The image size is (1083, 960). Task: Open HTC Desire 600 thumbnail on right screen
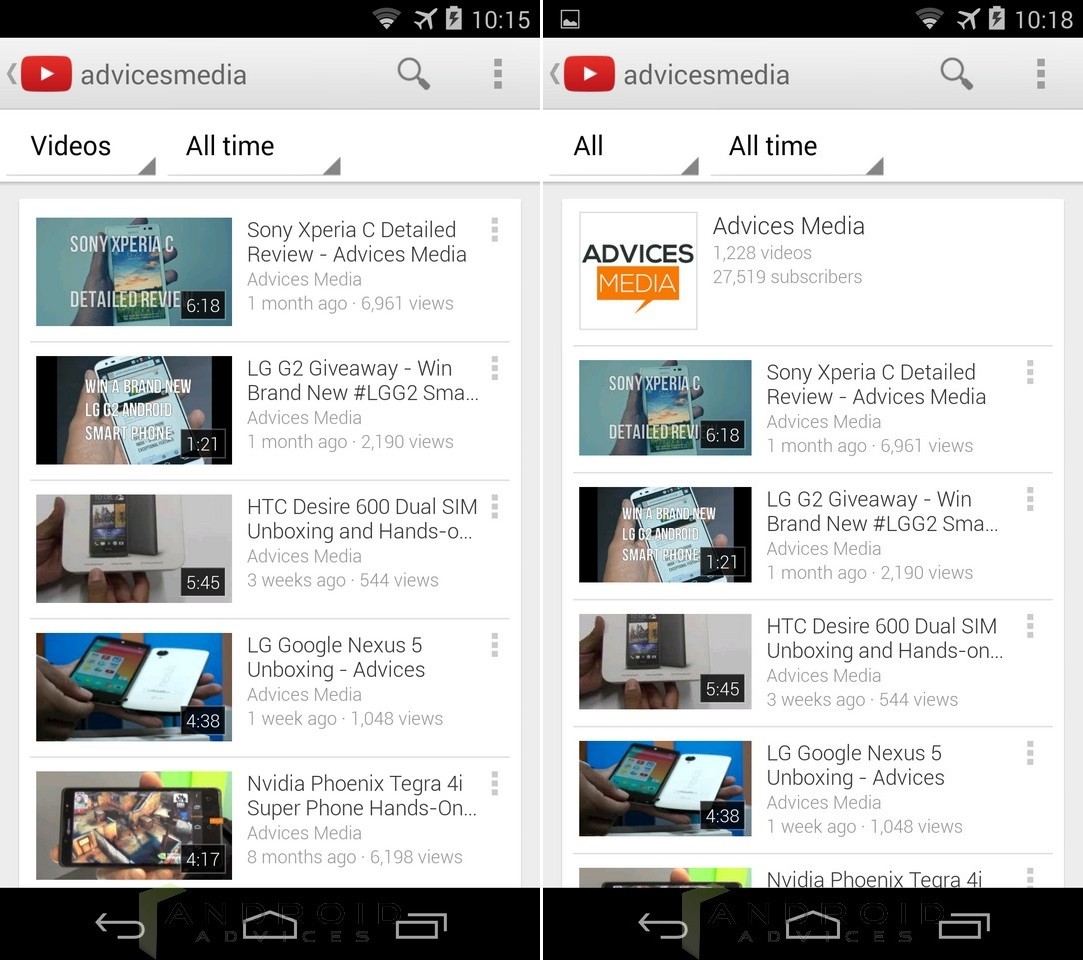pos(665,662)
